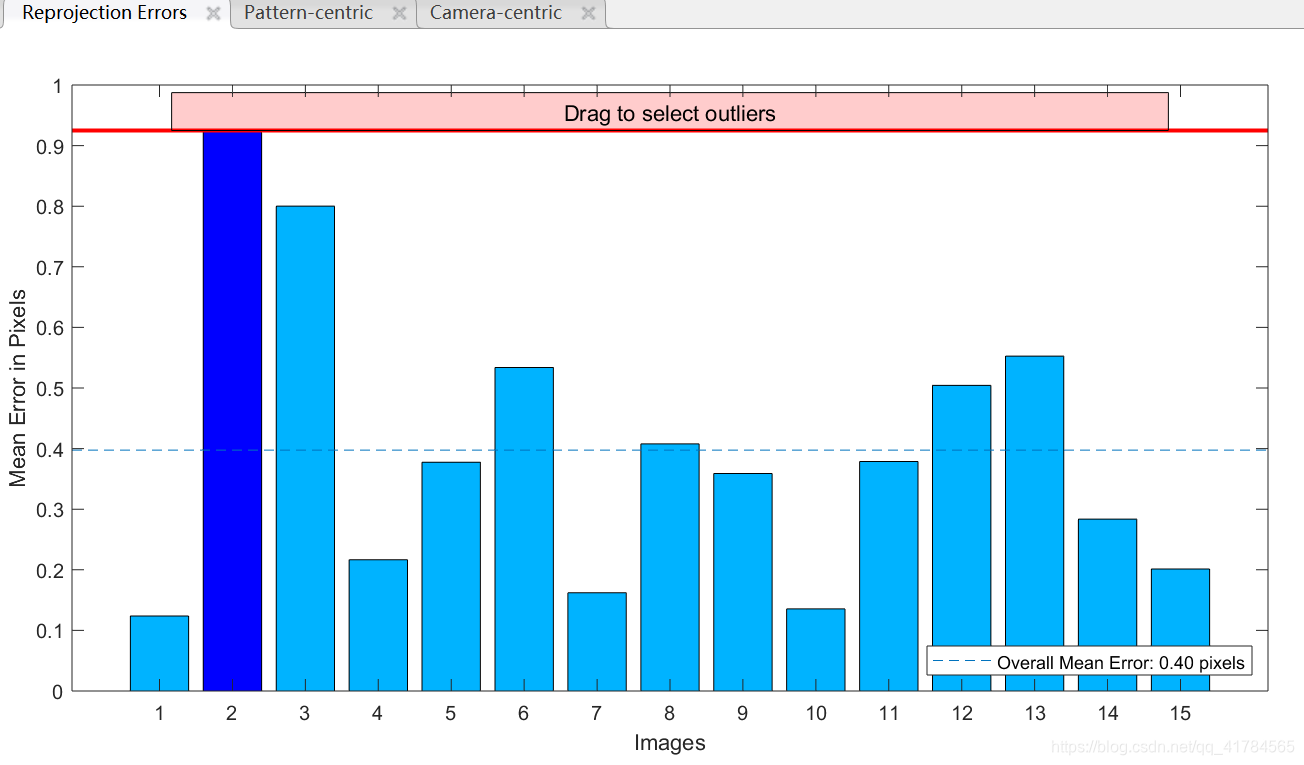Select the bar for image 12

962,538
